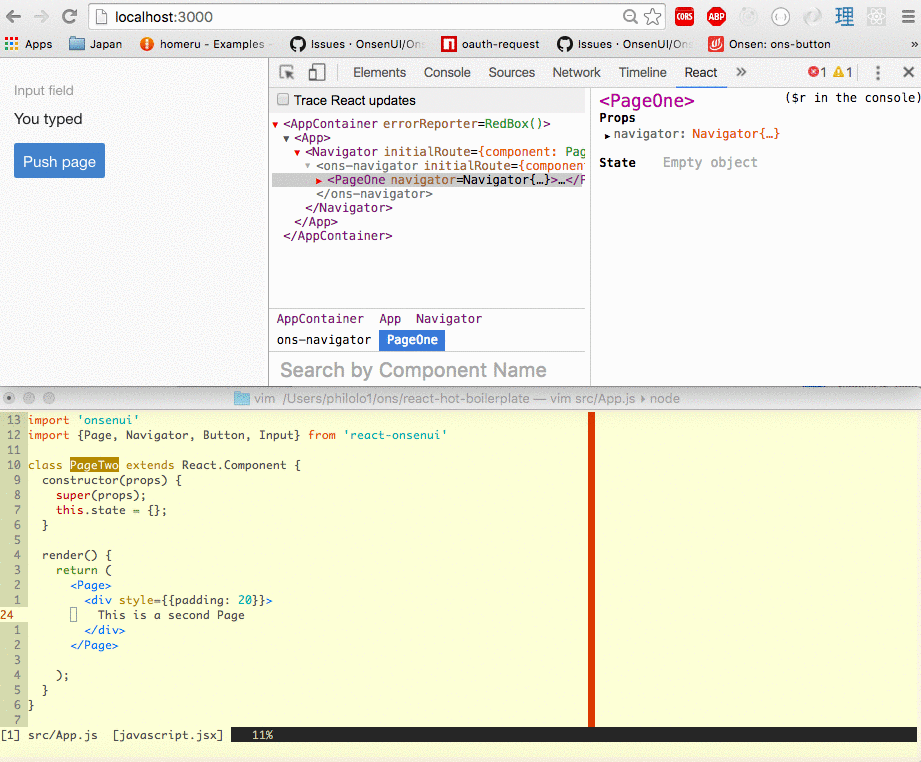Image resolution: width=921 pixels, height=762 pixels.
Task: Open the Network tab in DevTools
Action: [x=576, y=72]
